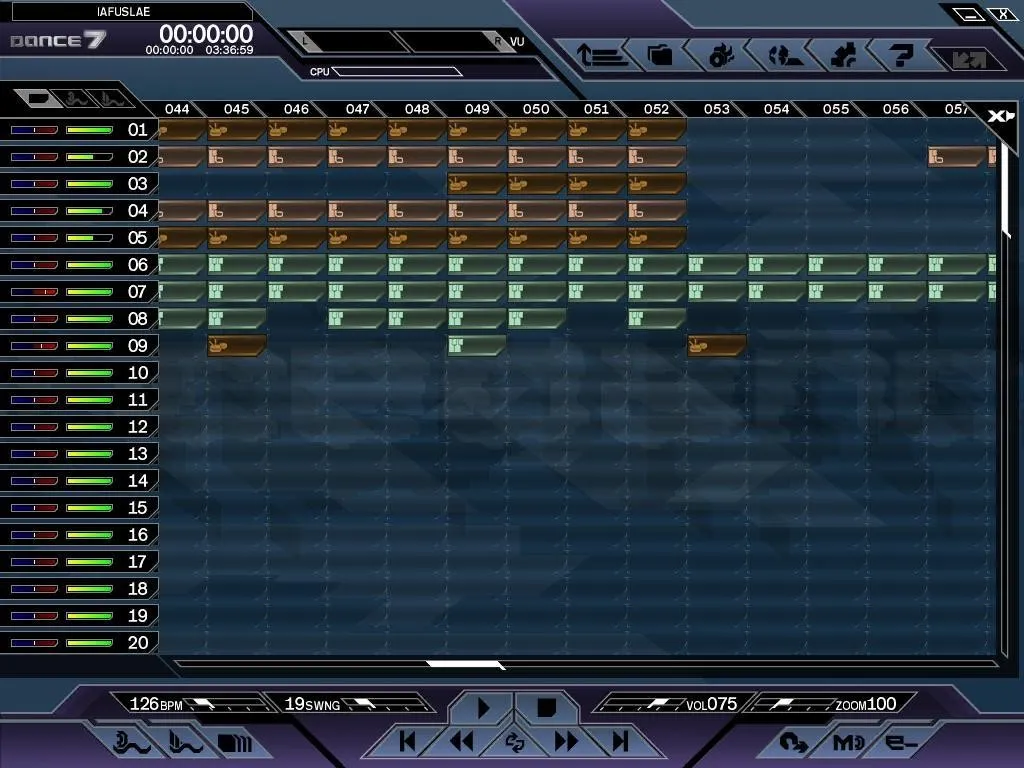
Task: Click the XP expander at top right
Action: pyautogui.click(x=996, y=116)
